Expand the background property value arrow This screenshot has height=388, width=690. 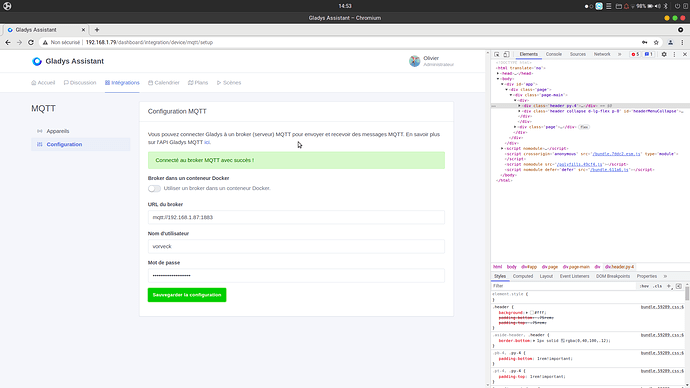527,313
